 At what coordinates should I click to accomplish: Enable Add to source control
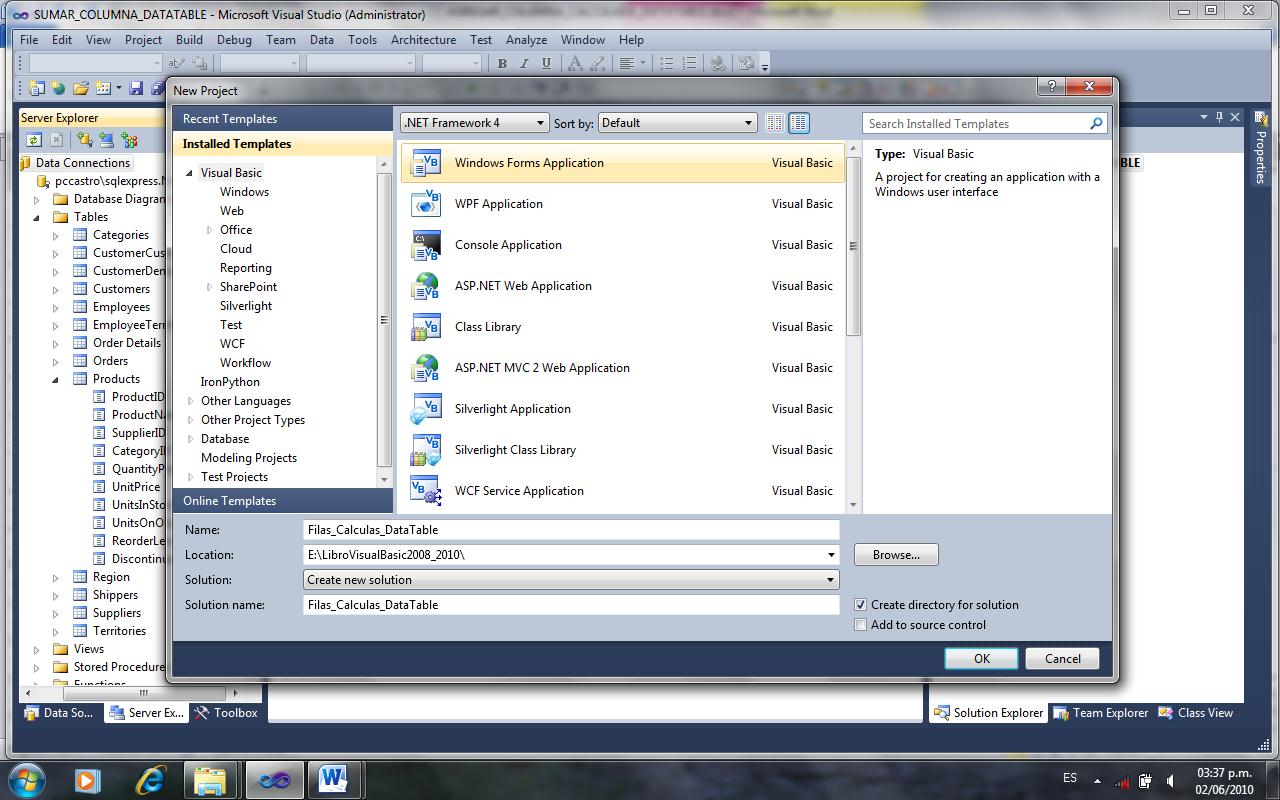click(860, 625)
